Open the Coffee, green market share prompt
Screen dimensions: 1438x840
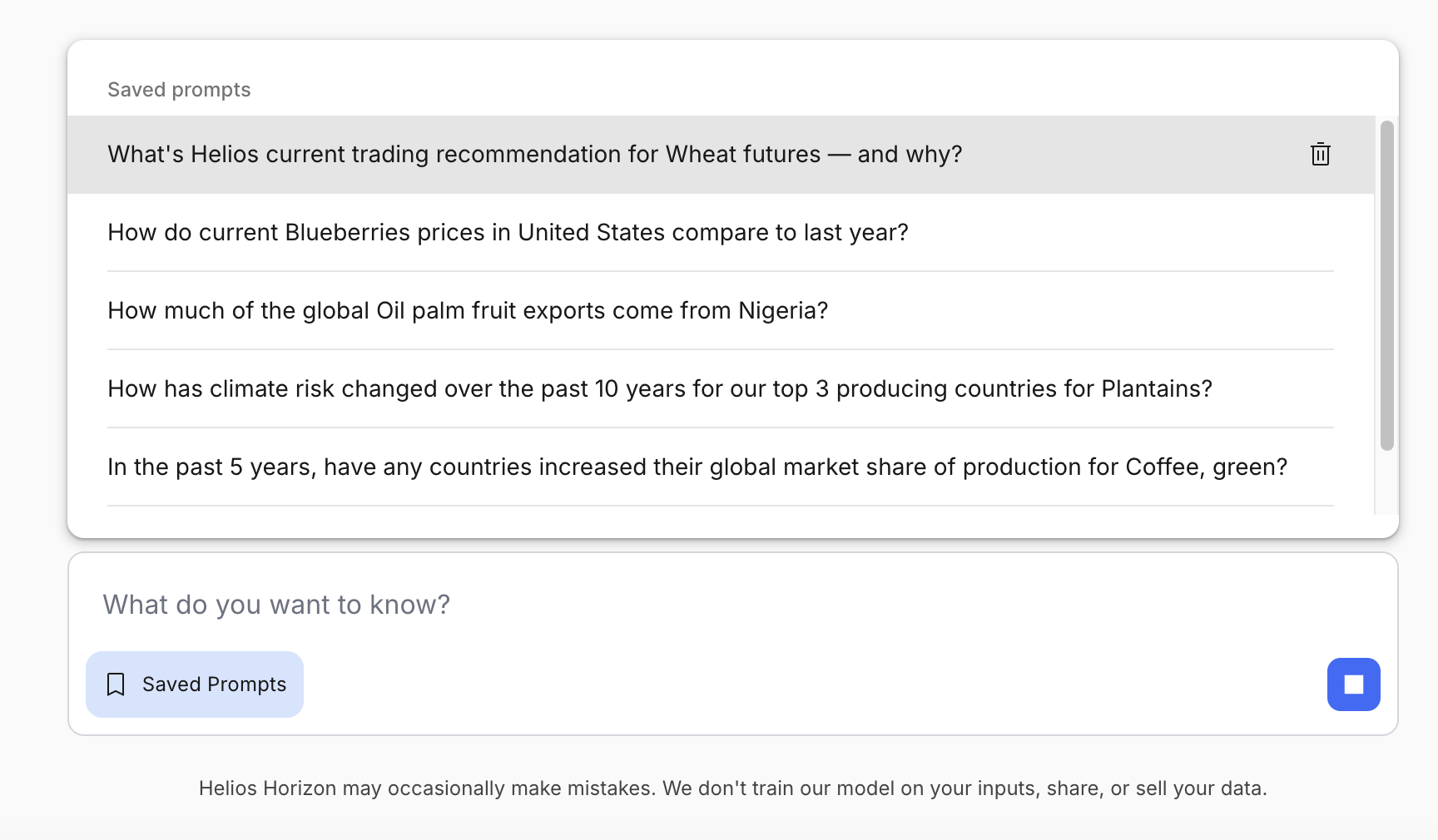pyautogui.click(x=697, y=467)
